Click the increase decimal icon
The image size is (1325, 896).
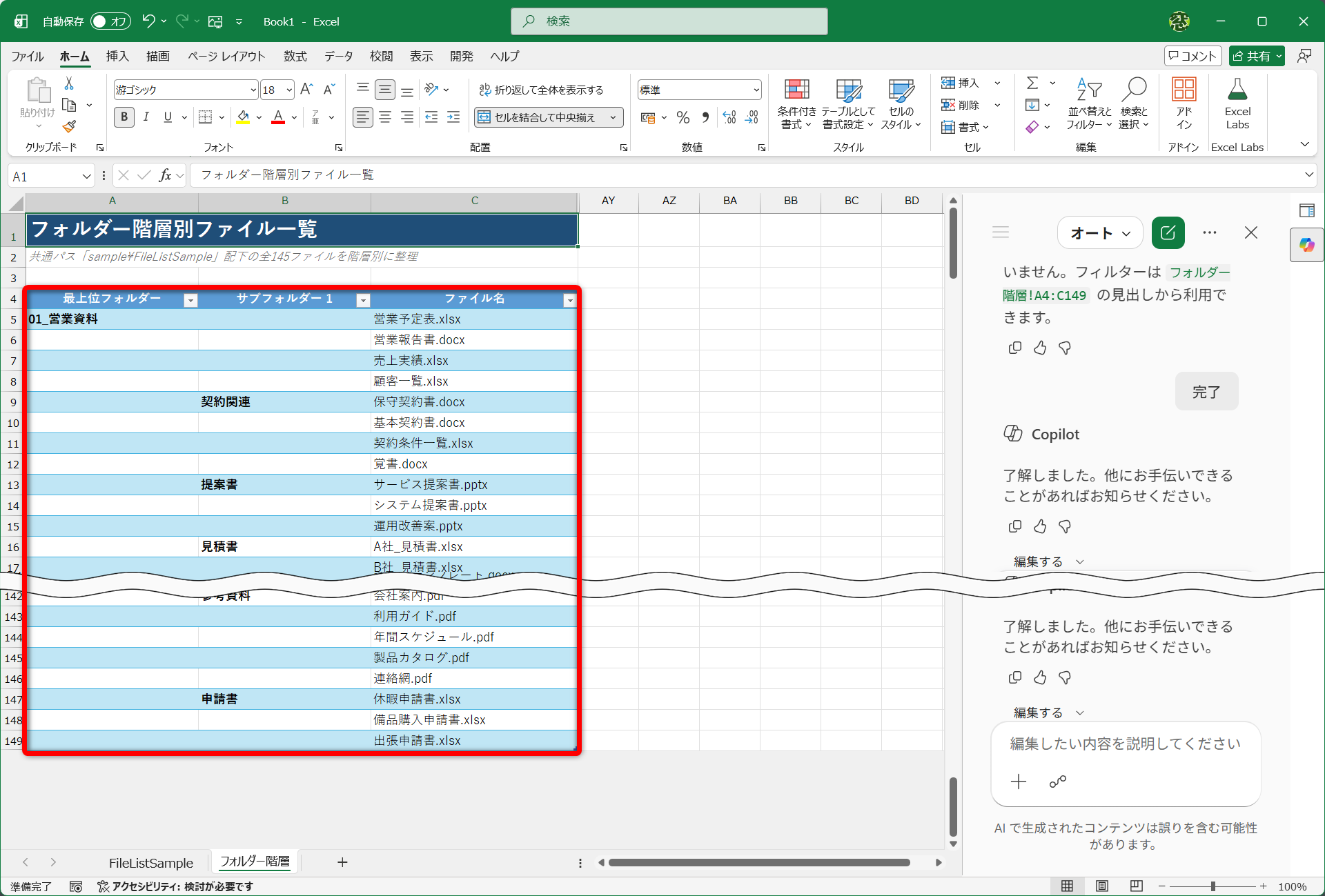pos(729,117)
